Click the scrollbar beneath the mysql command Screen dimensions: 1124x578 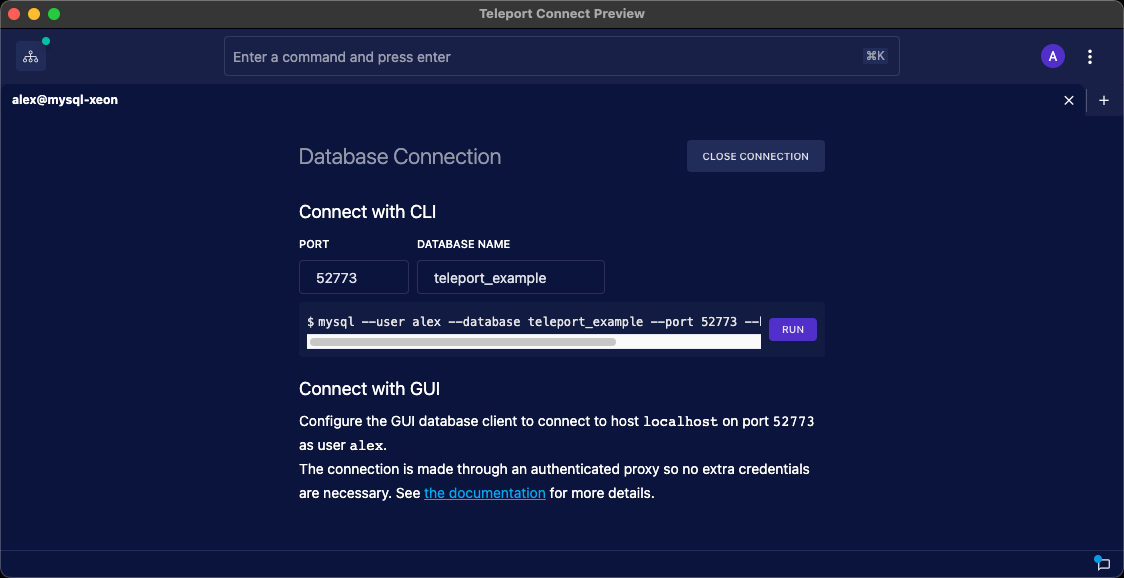tap(462, 341)
